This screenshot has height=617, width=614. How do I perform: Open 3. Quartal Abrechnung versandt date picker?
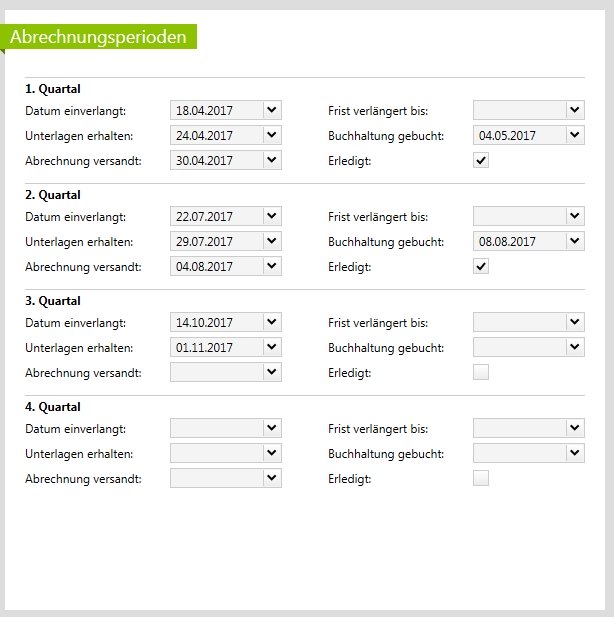273,372
